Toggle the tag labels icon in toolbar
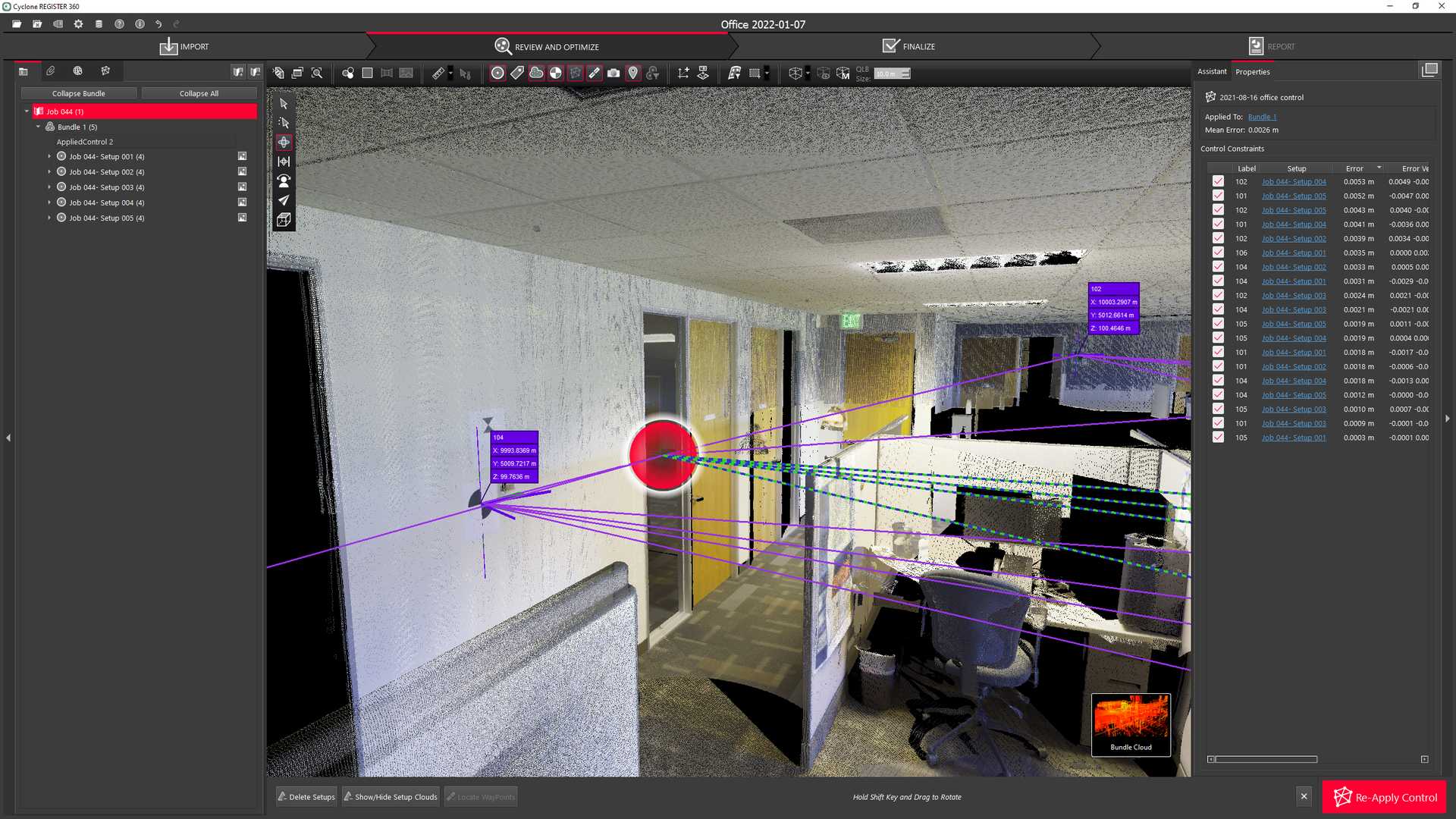Image resolution: width=1456 pixels, height=819 pixels. click(517, 73)
